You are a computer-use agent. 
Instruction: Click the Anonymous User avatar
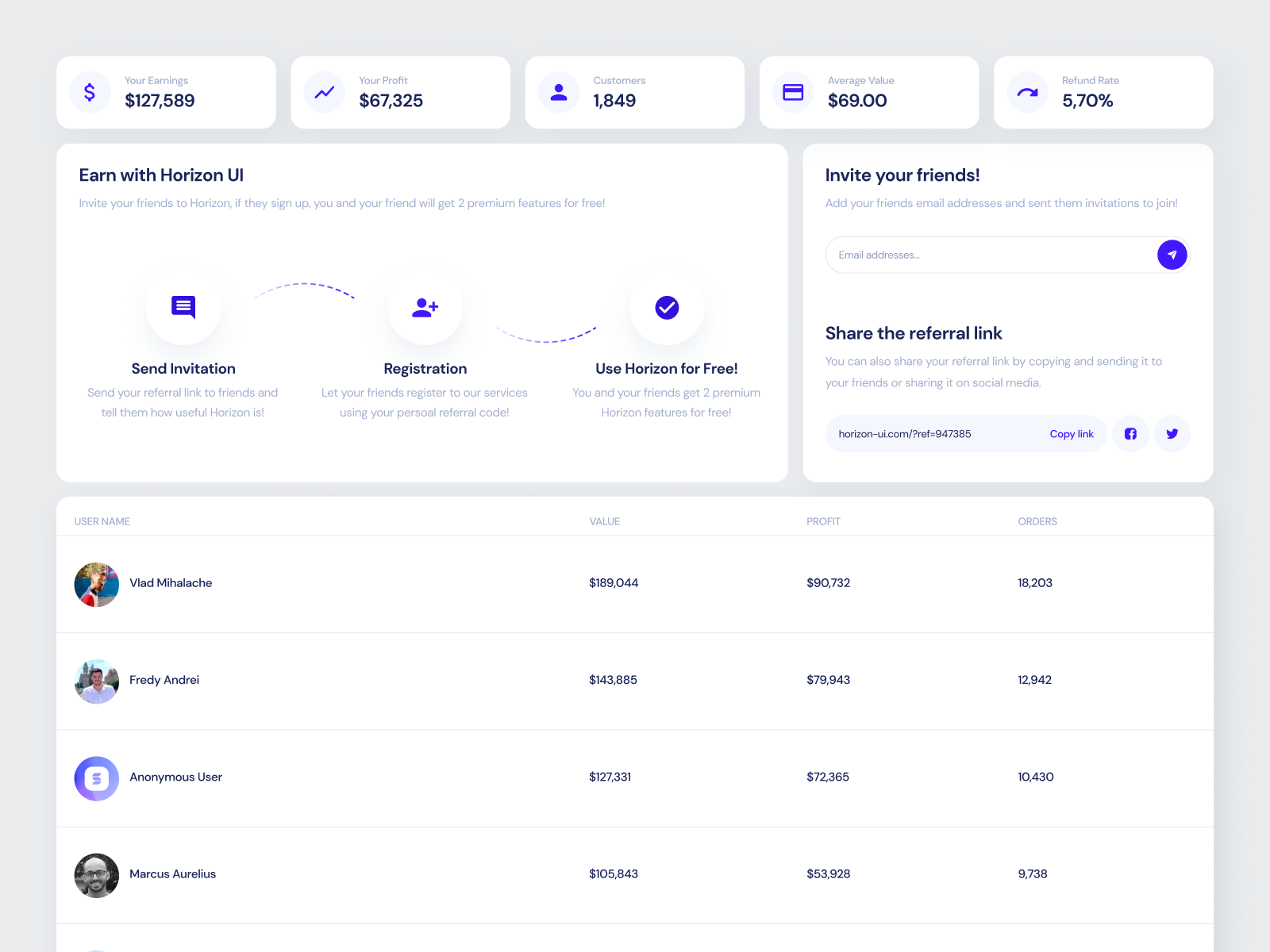coord(96,778)
